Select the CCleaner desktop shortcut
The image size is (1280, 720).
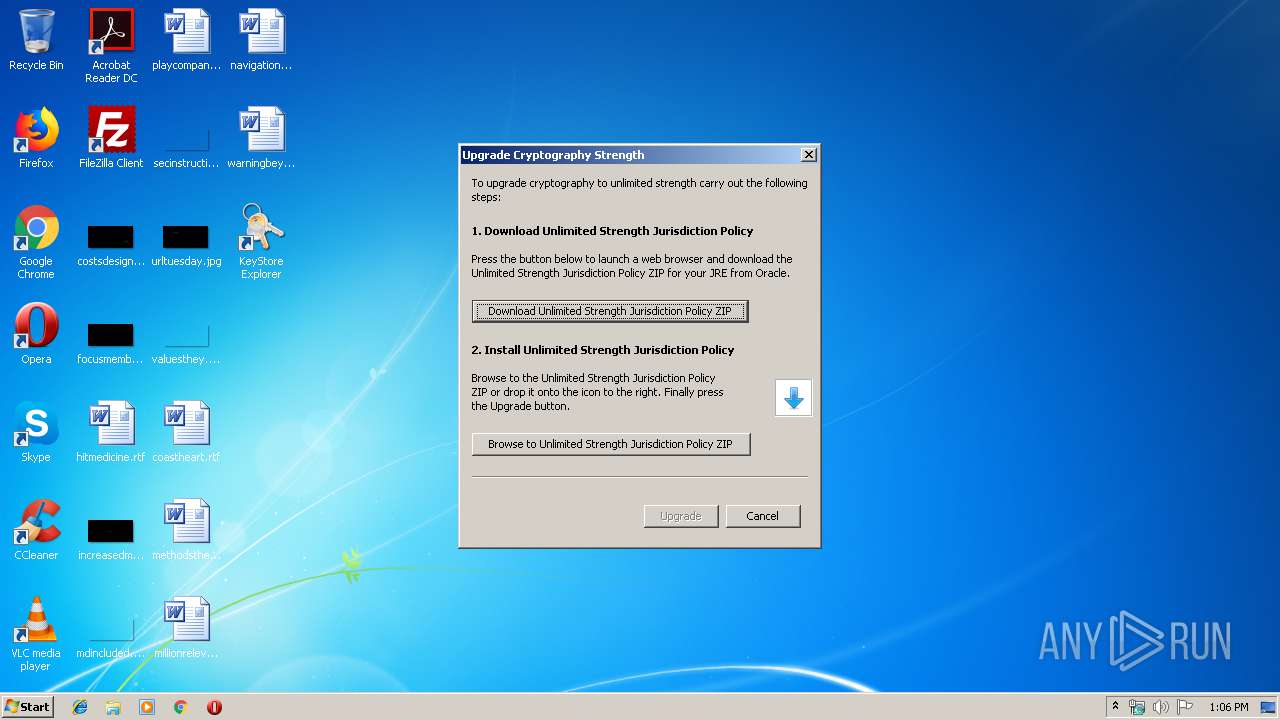[36, 531]
